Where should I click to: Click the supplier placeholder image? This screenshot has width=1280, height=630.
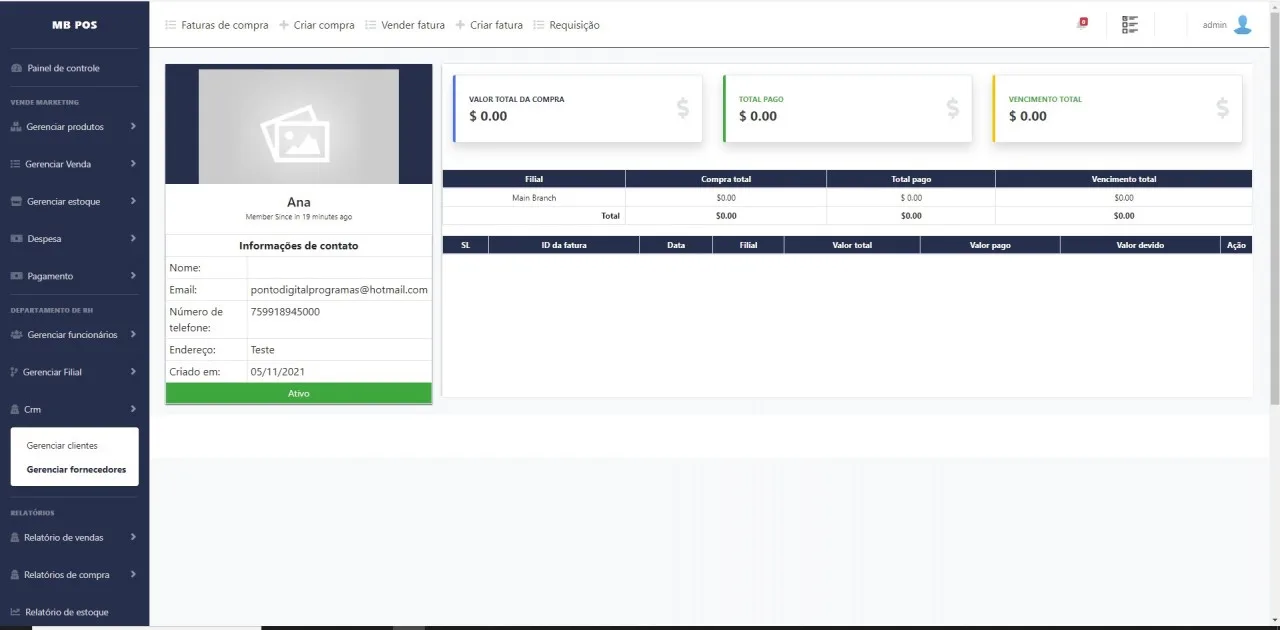pyautogui.click(x=299, y=126)
